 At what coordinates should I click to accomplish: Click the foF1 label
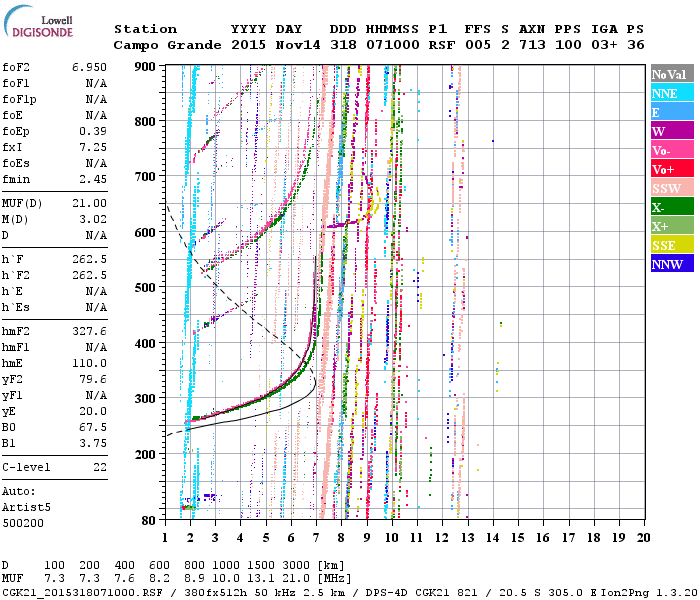(16, 83)
